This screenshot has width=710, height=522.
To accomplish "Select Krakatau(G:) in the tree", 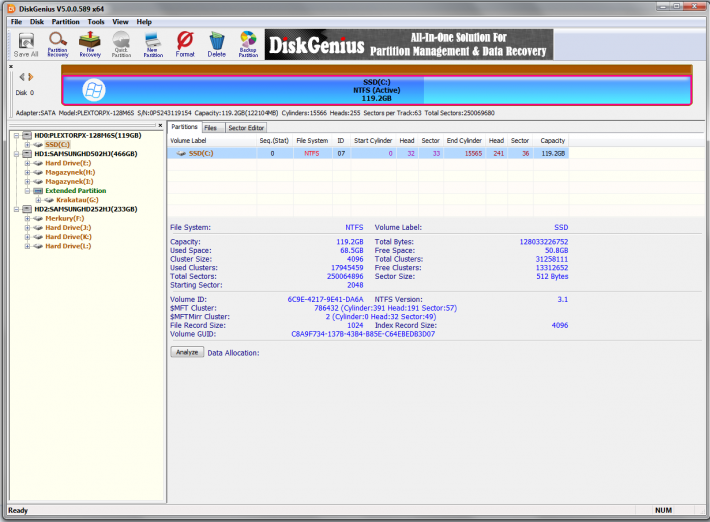I will tap(77, 200).
